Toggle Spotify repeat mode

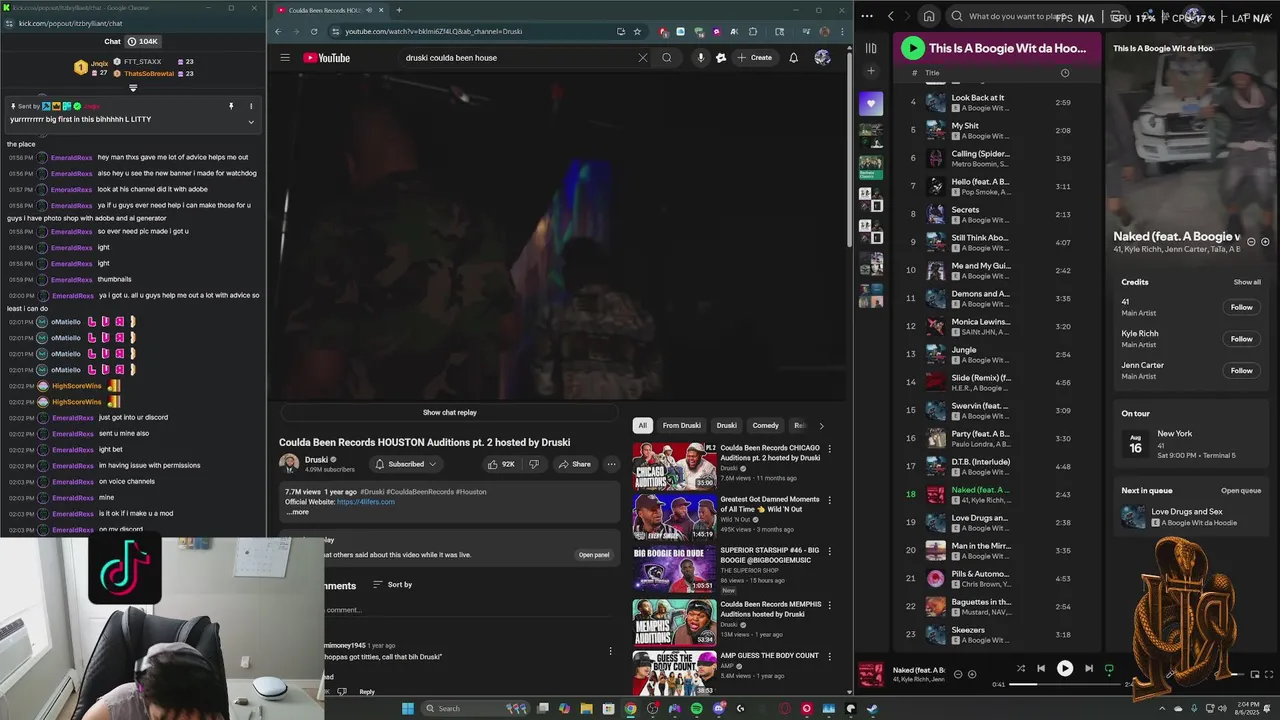pyautogui.click(x=1109, y=668)
